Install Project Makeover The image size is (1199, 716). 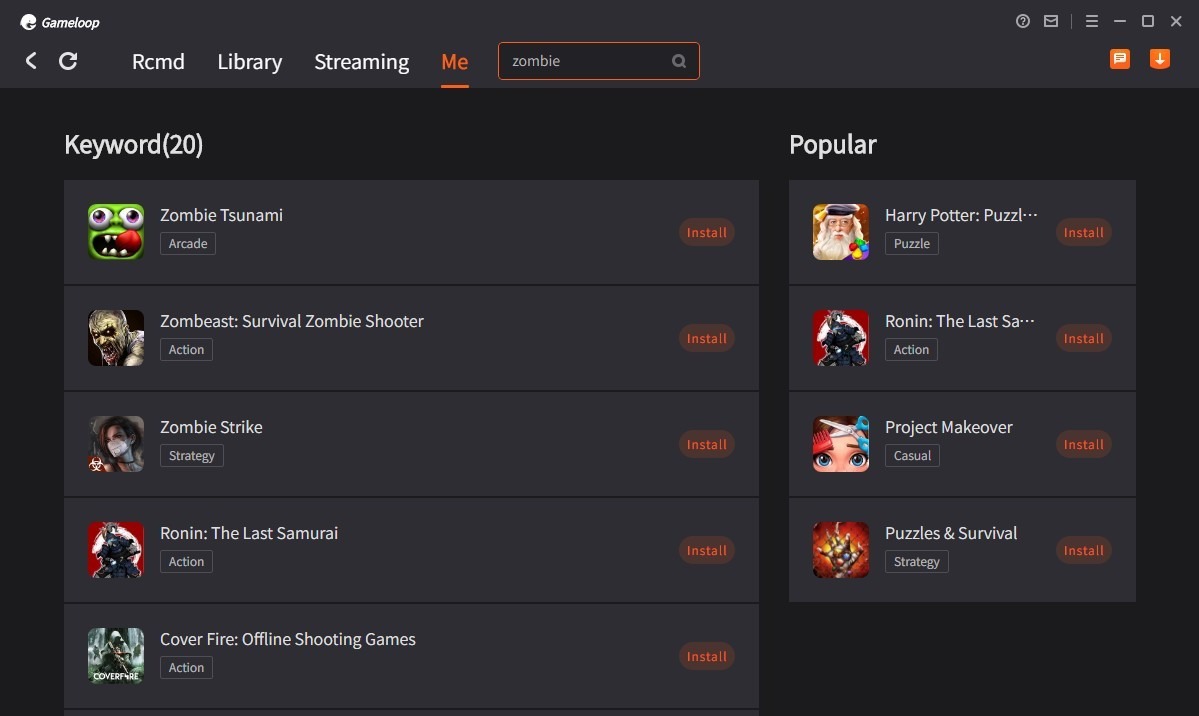(1084, 444)
